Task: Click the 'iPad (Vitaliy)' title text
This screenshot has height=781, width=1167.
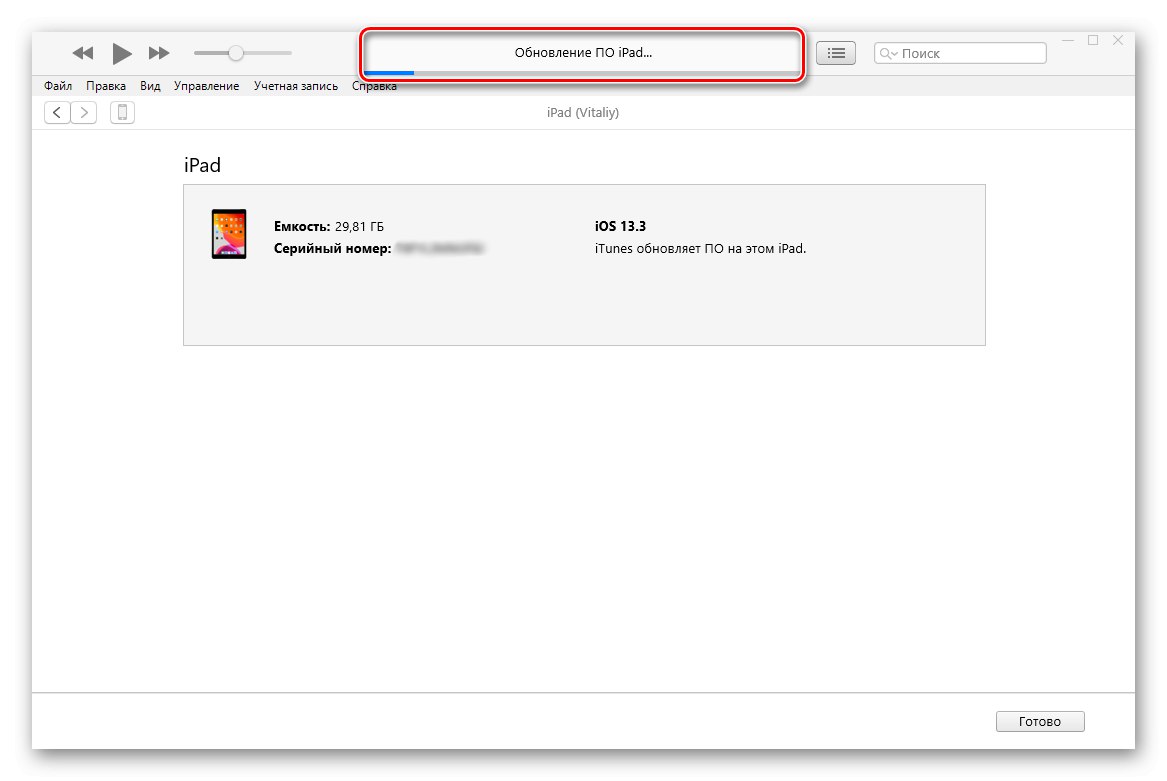Action: point(583,112)
